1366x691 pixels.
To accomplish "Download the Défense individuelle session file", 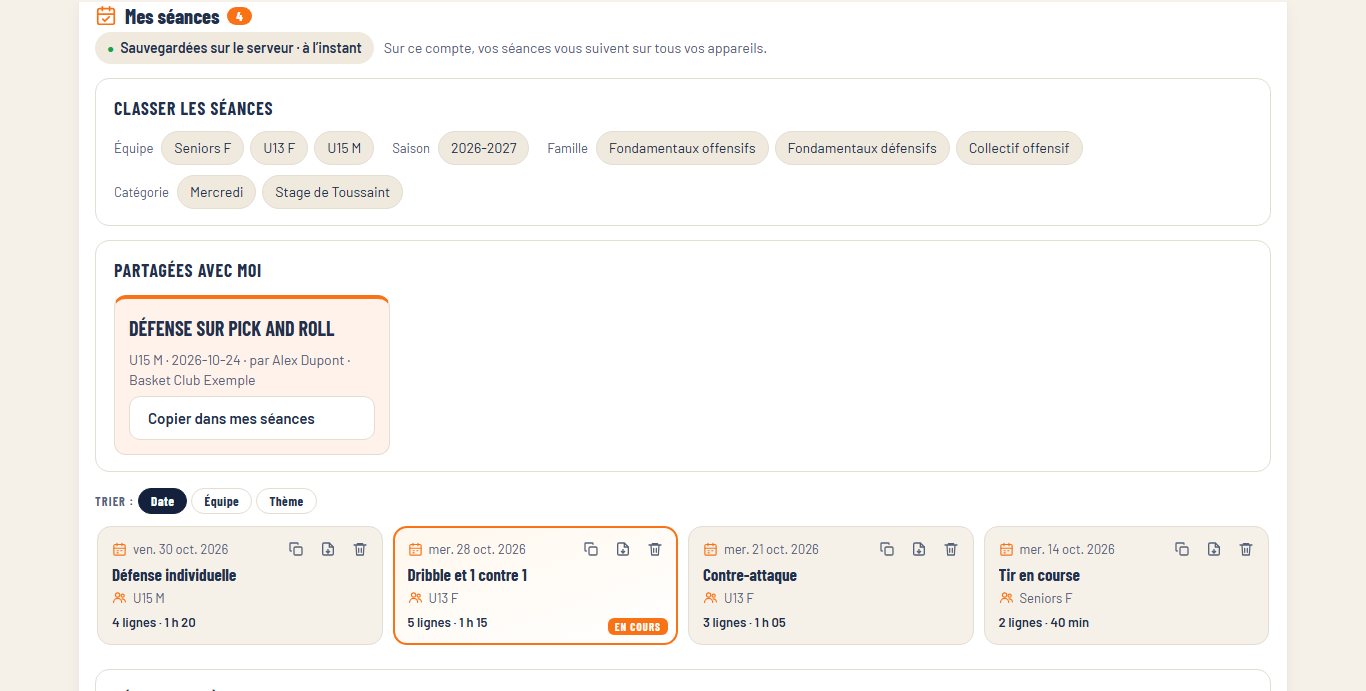I will [x=328, y=549].
